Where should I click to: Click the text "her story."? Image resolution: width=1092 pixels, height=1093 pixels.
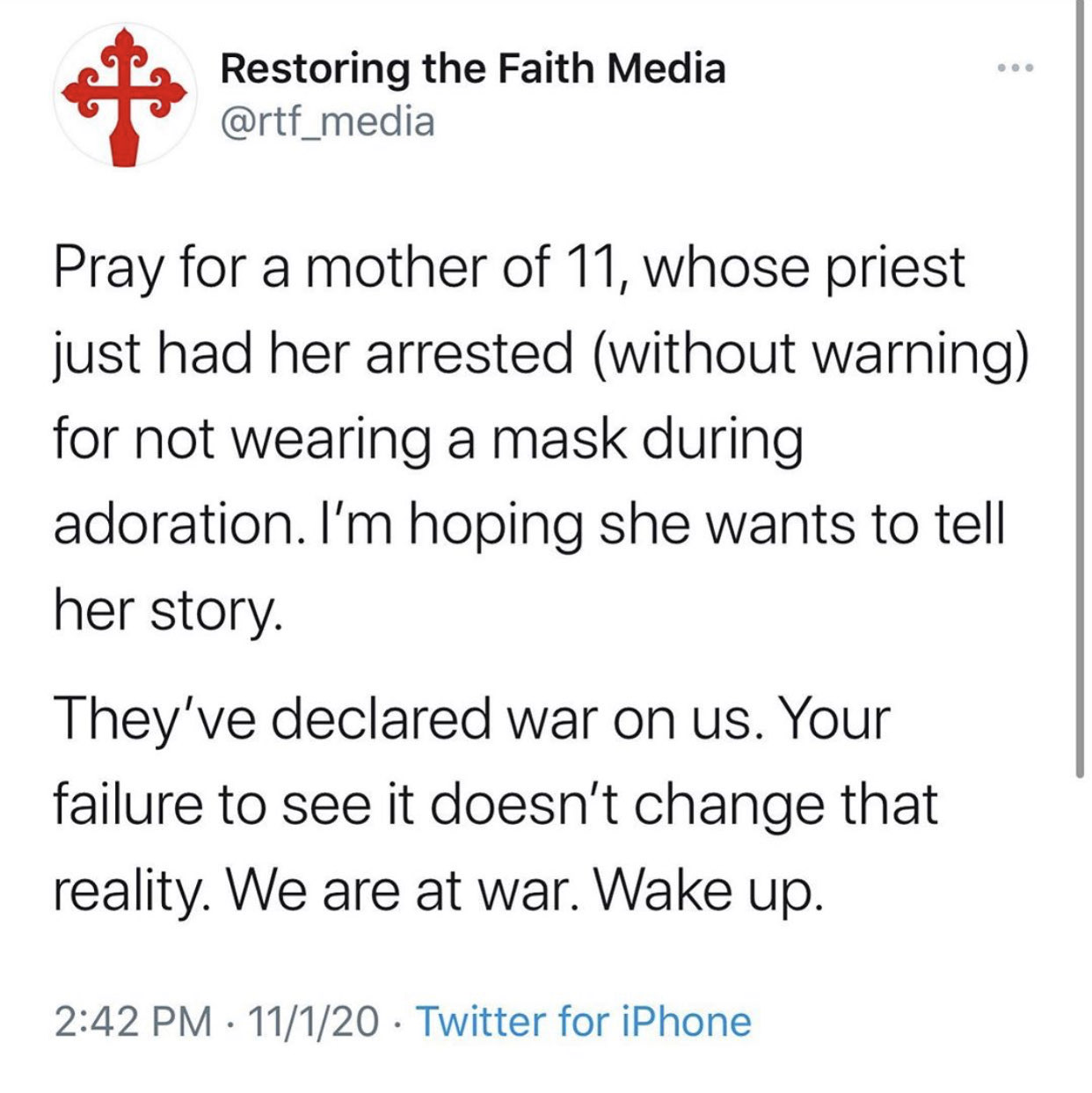[x=168, y=612]
